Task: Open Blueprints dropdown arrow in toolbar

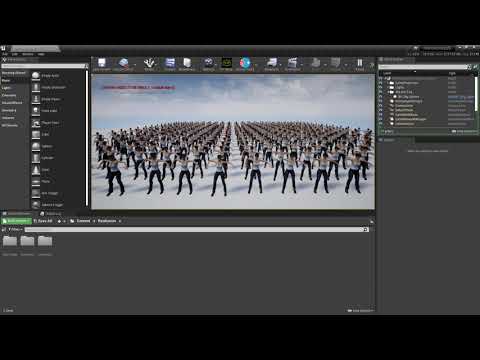Action: (x=281, y=64)
